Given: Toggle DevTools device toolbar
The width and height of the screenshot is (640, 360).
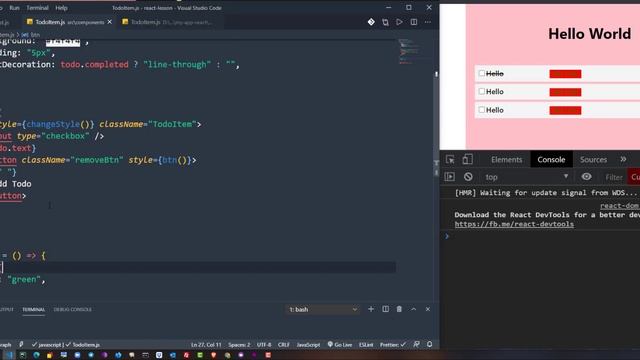Looking at the screenshot, I should click(x=468, y=160).
